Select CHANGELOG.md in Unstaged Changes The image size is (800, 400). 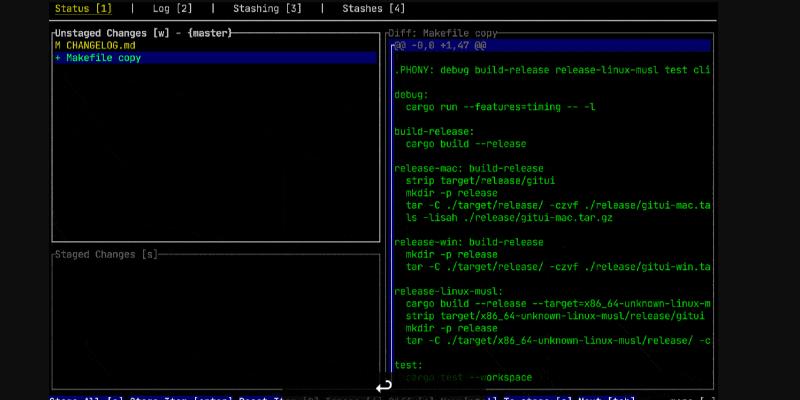click(x=100, y=46)
